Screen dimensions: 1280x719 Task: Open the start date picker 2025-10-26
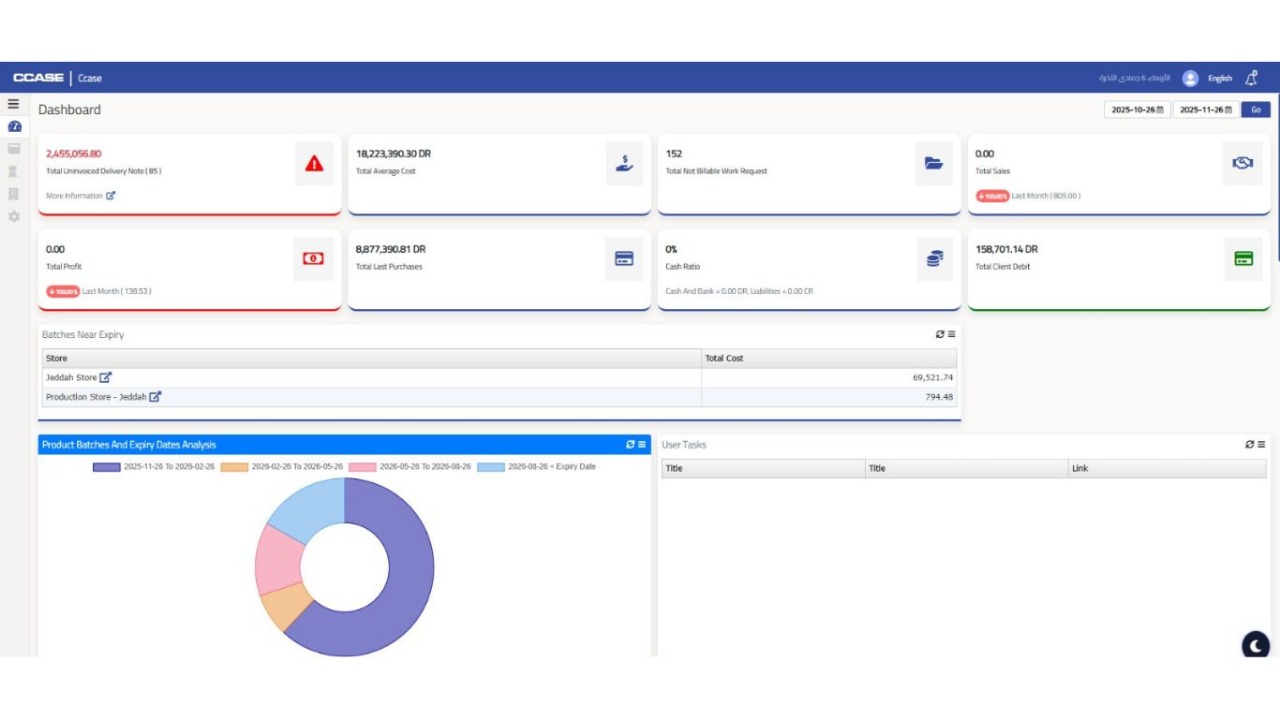(x=1137, y=110)
